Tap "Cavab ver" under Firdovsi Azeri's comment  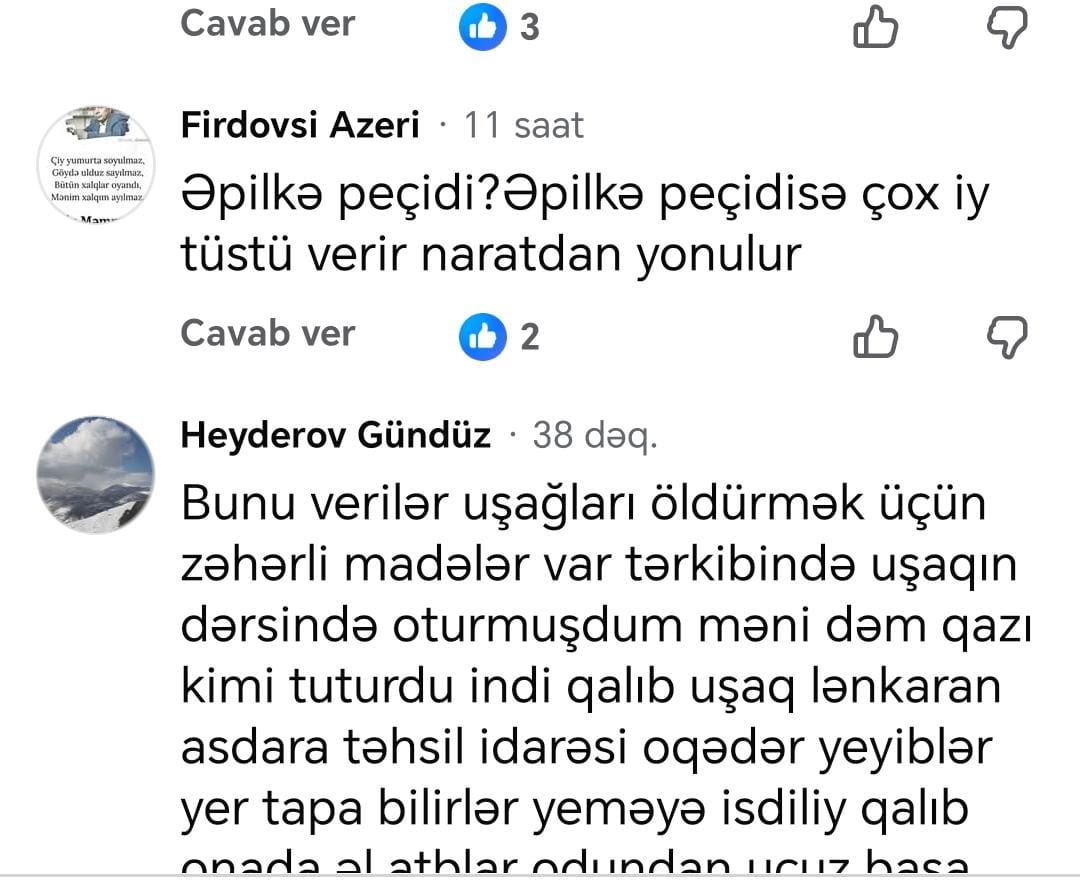click(x=267, y=333)
